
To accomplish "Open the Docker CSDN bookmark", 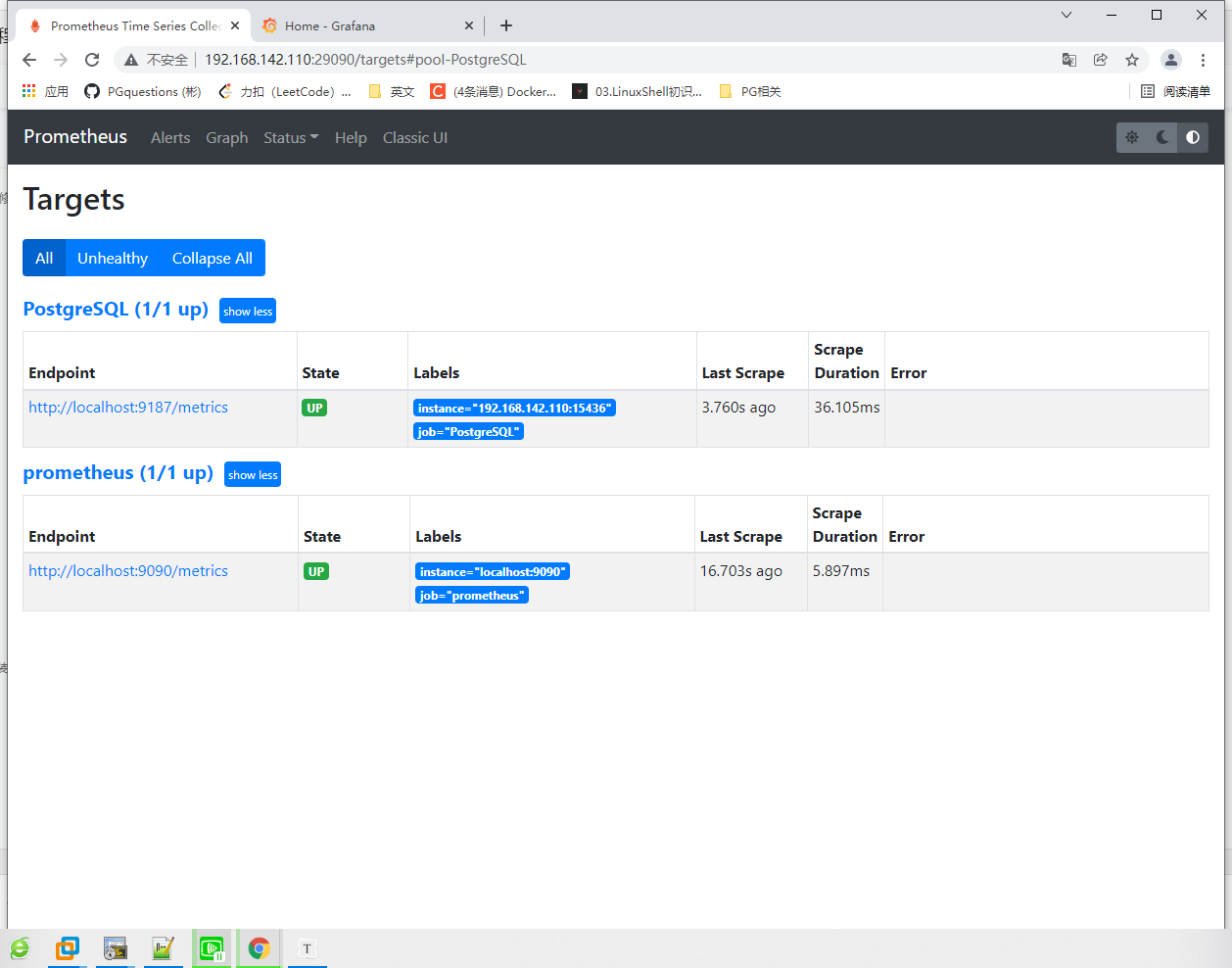I will coord(494,91).
